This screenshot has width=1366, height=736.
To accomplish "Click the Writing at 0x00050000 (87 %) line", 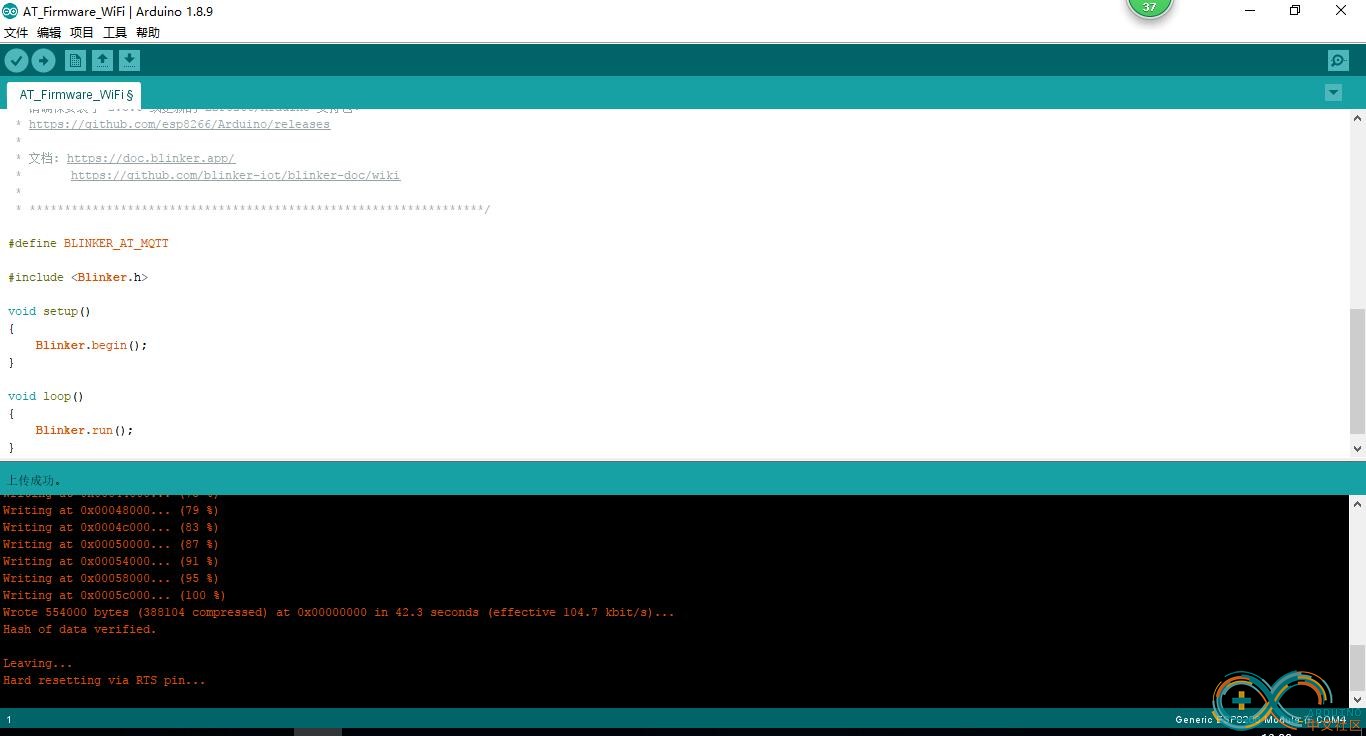I will (110, 544).
